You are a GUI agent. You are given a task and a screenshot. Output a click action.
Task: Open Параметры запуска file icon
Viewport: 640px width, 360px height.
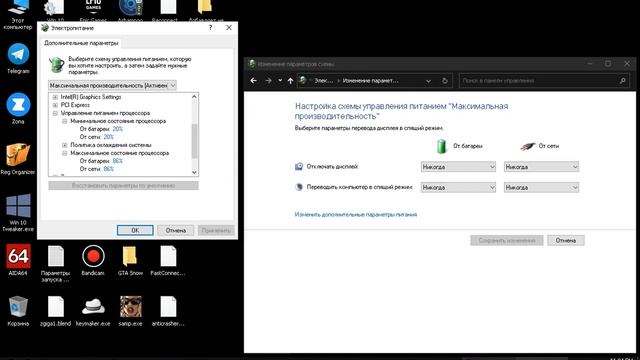point(56,264)
